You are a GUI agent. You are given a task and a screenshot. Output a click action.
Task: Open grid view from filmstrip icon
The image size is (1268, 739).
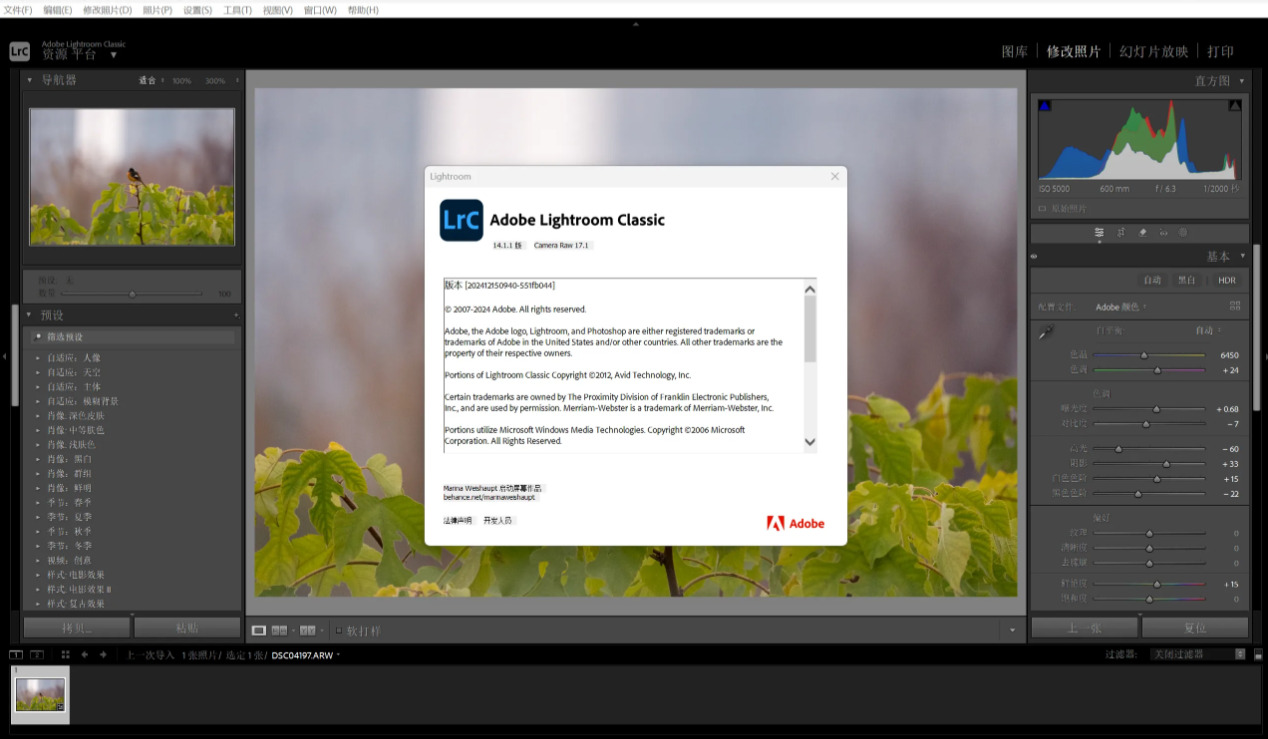[x=66, y=655]
